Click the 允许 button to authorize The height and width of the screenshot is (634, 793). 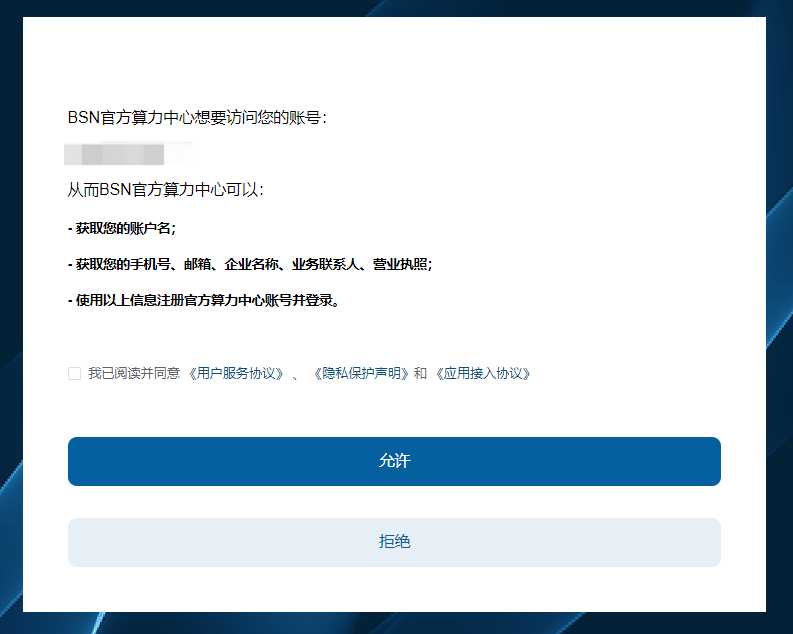click(x=394, y=461)
